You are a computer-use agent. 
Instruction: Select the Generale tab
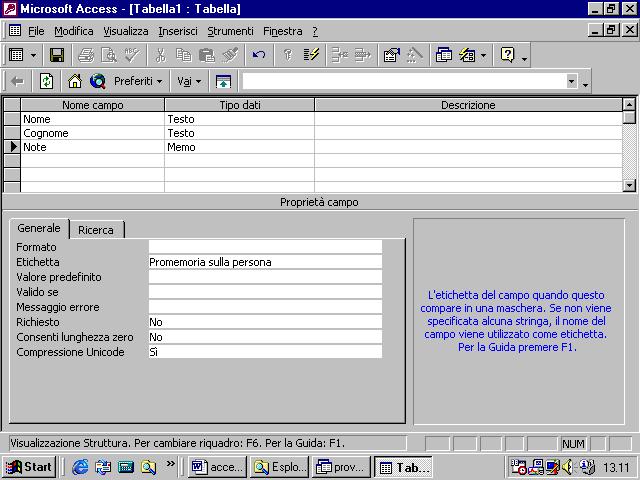point(39,228)
